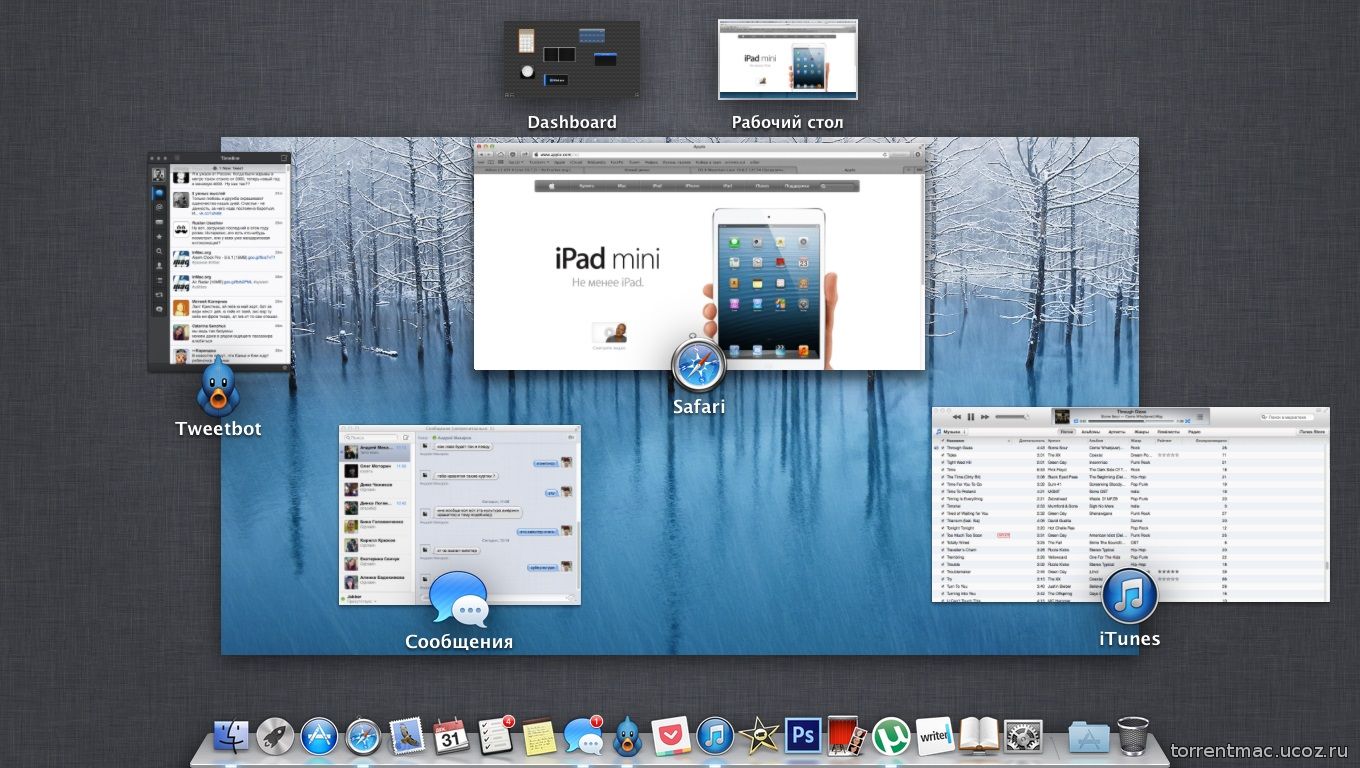The image size is (1360, 768).
Task: Switch to the Dashboard space thumbnail
Action: 572,60
